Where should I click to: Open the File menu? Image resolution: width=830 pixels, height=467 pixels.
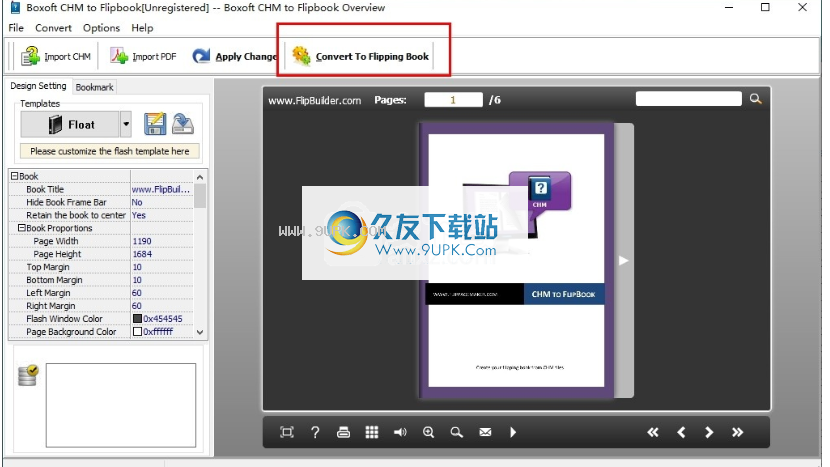tap(16, 28)
